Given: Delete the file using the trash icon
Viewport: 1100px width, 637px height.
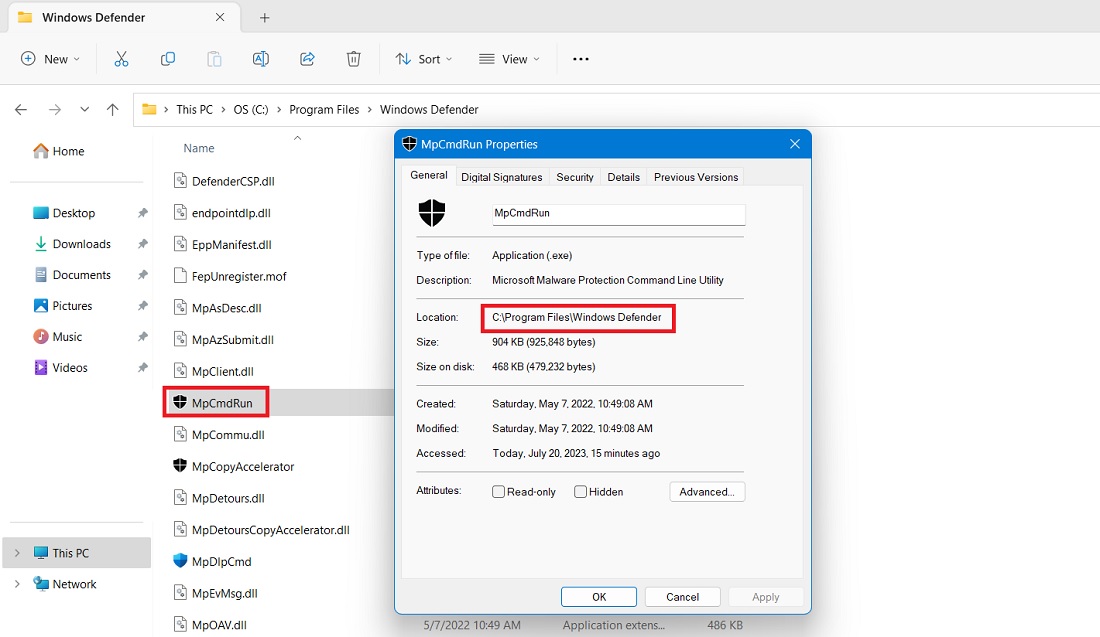Looking at the screenshot, I should (x=353, y=59).
